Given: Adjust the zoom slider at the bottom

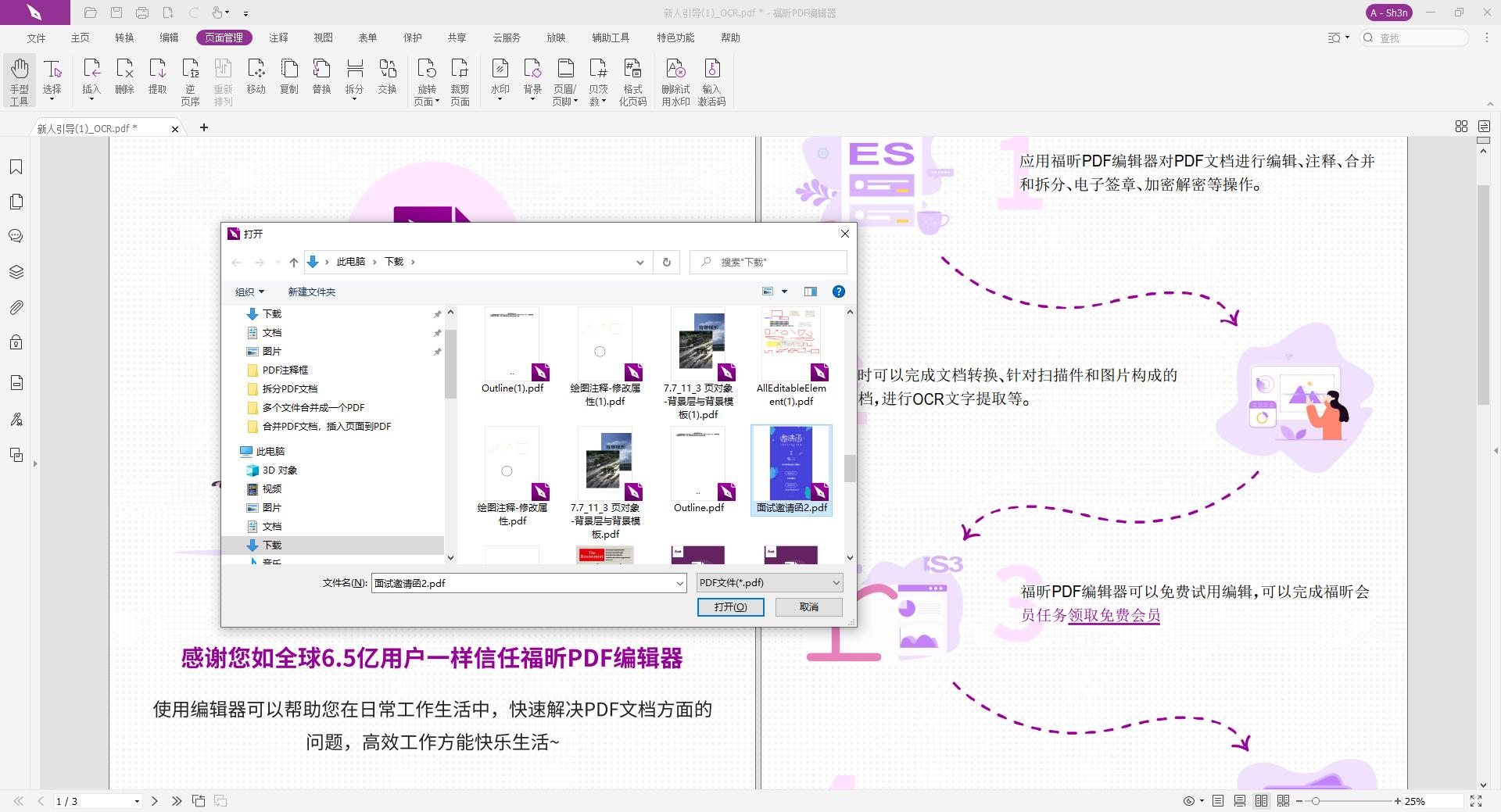Looking at the screenshot, I should 1317,801.
